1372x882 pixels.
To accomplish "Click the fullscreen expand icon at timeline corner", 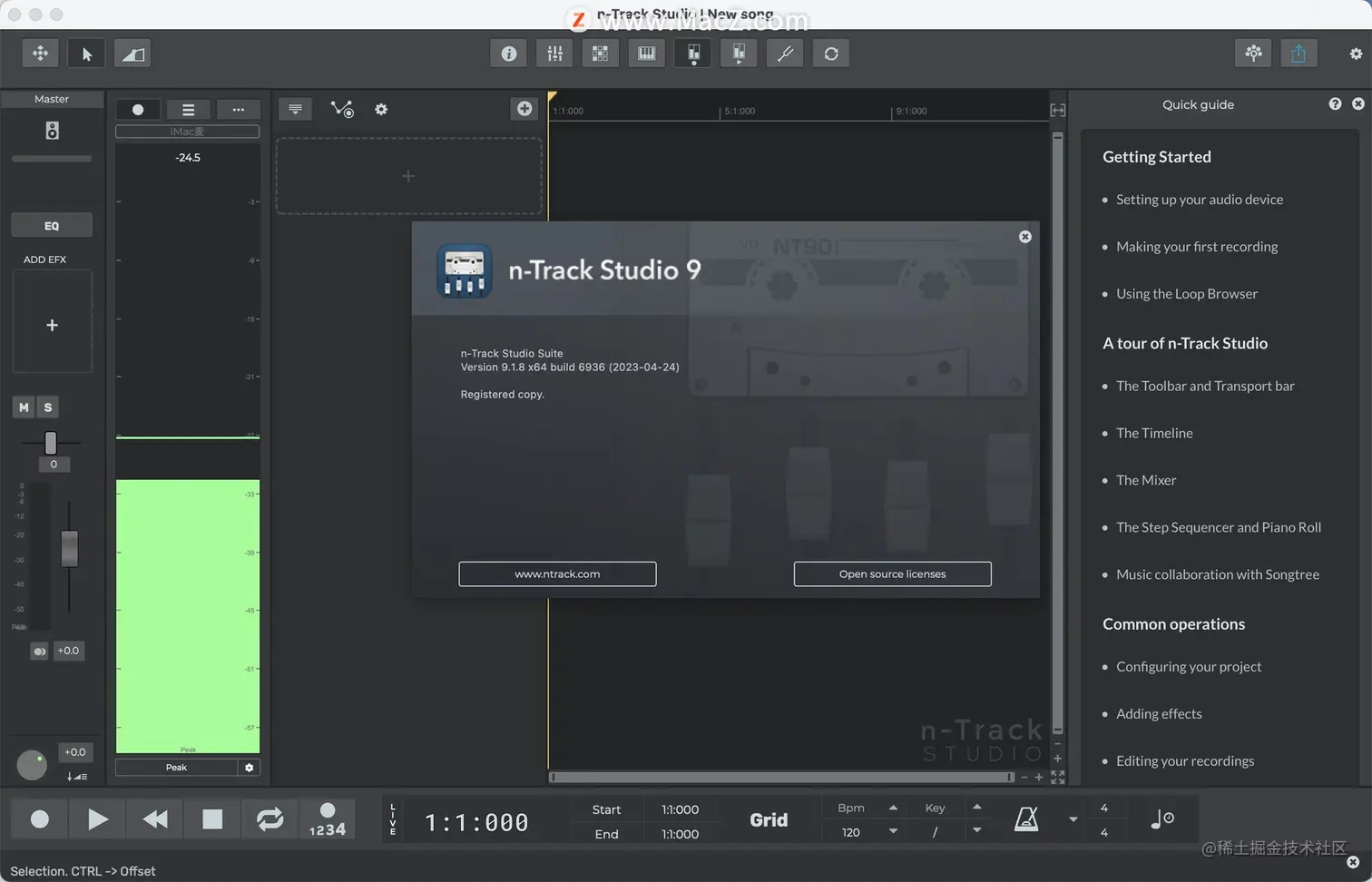I will 1058,778.
